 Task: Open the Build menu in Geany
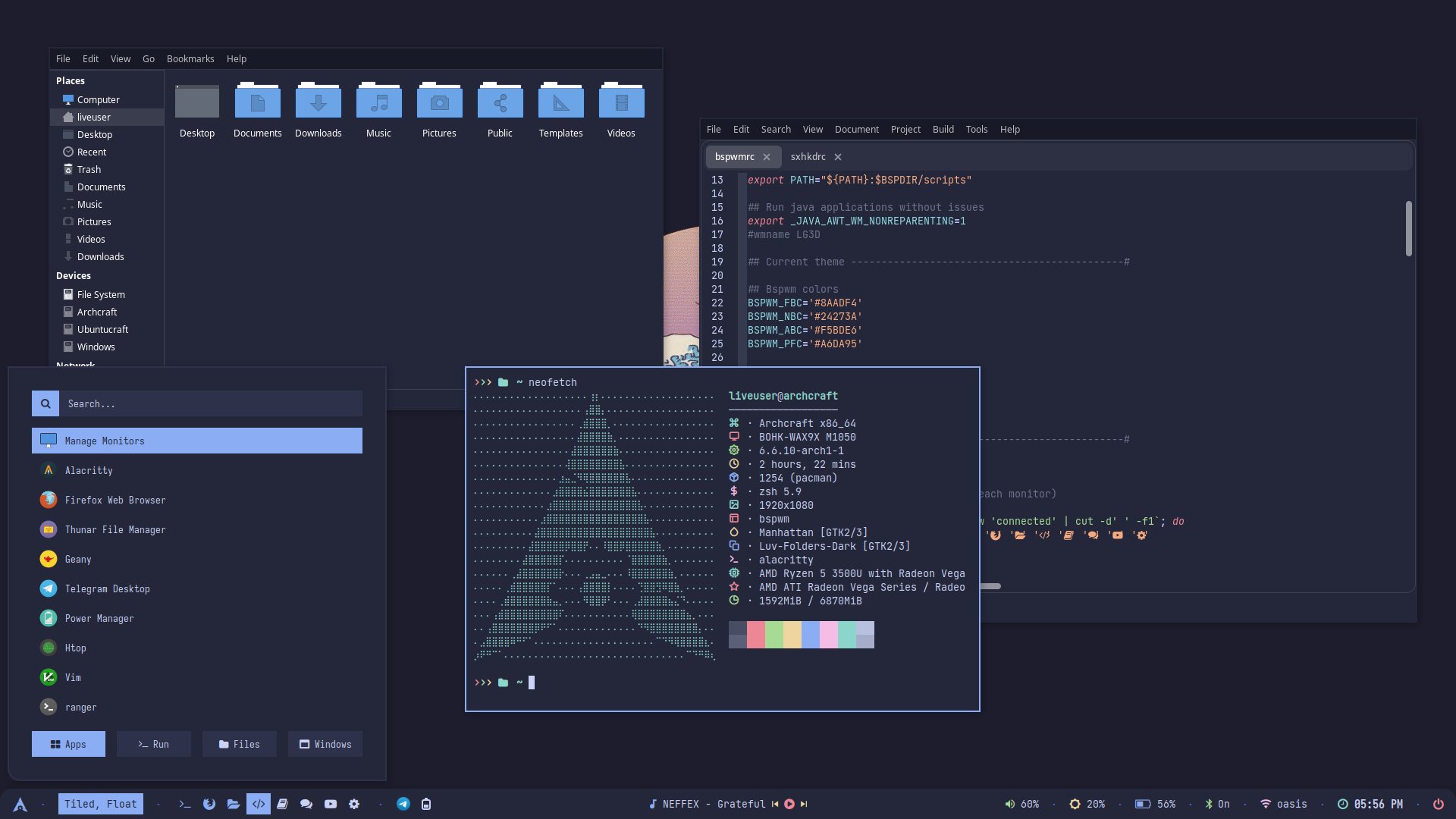point(943,130)
